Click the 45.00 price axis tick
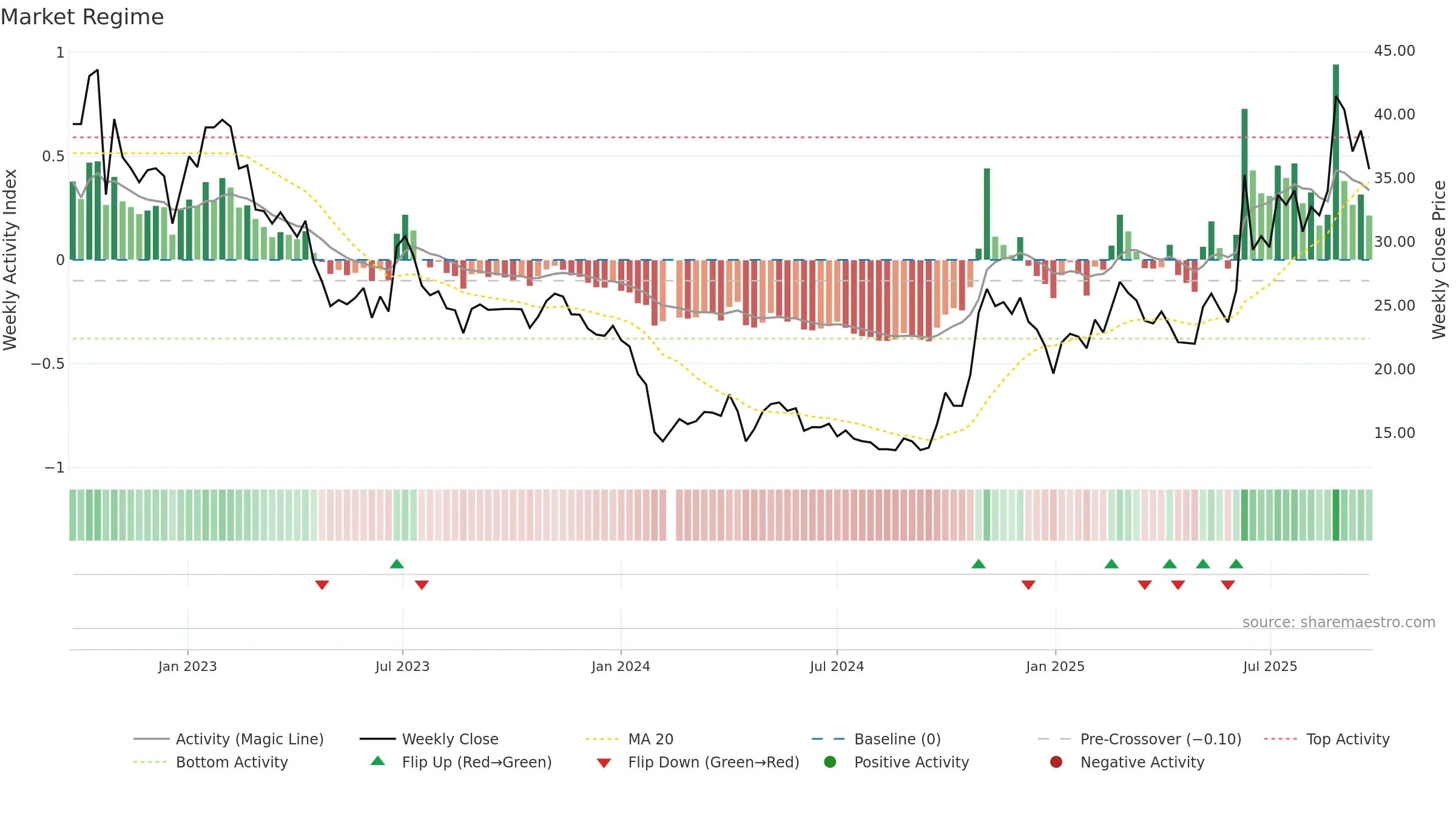Viewport: 1456px width, 819px height. [x=1394, y=51]
